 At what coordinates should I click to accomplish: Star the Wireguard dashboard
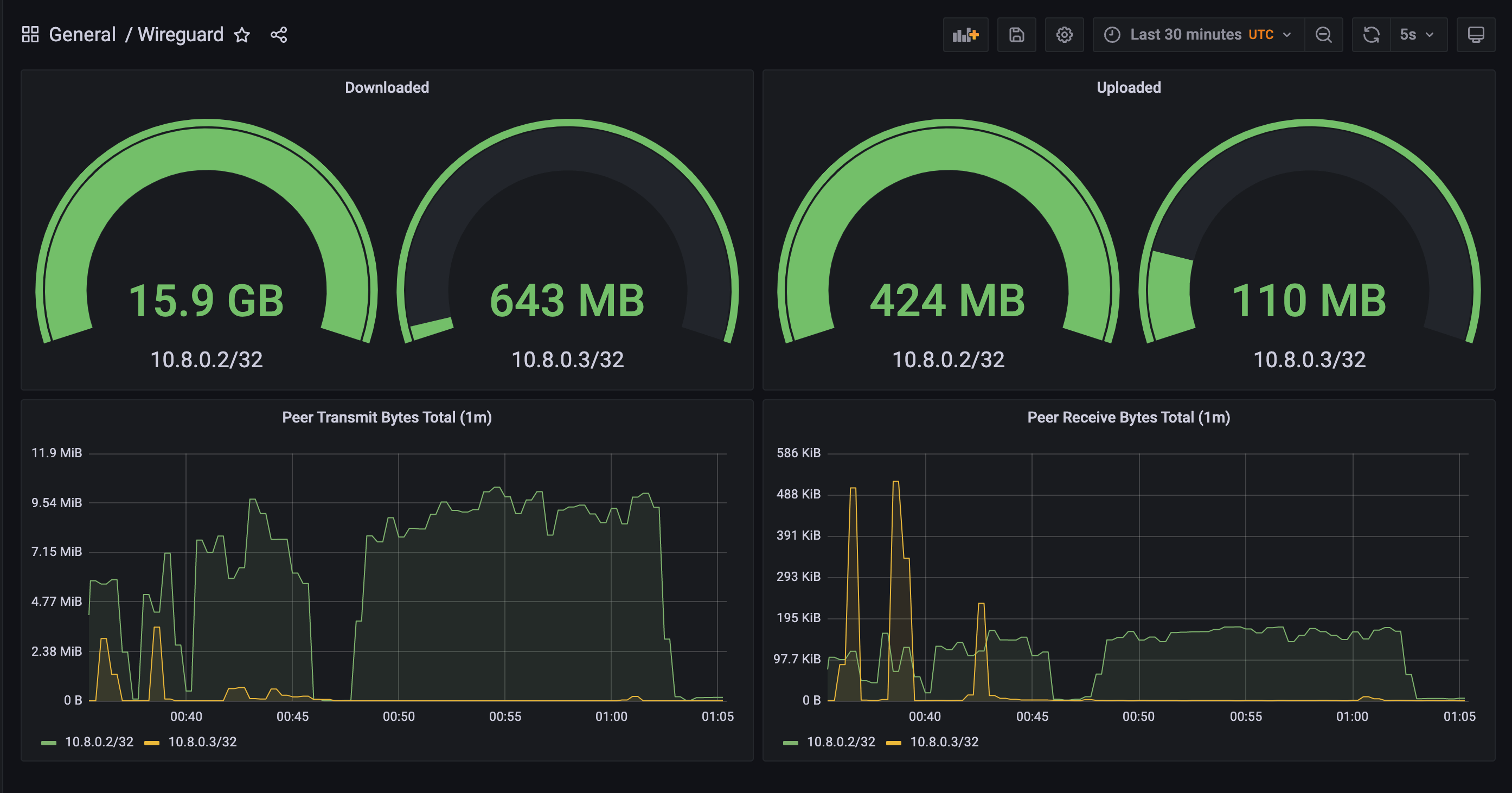pyautogui.click(x=242, y=35)
